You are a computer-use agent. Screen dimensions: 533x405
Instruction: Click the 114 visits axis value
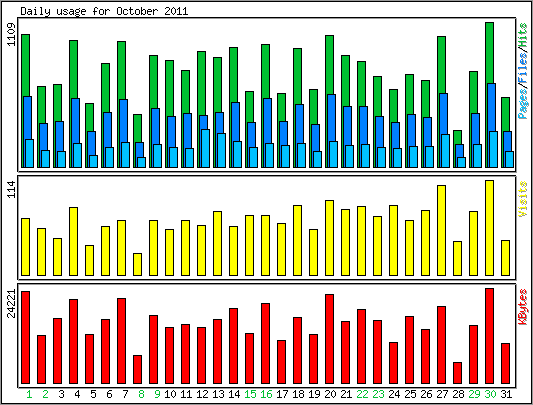click(11, 189)
